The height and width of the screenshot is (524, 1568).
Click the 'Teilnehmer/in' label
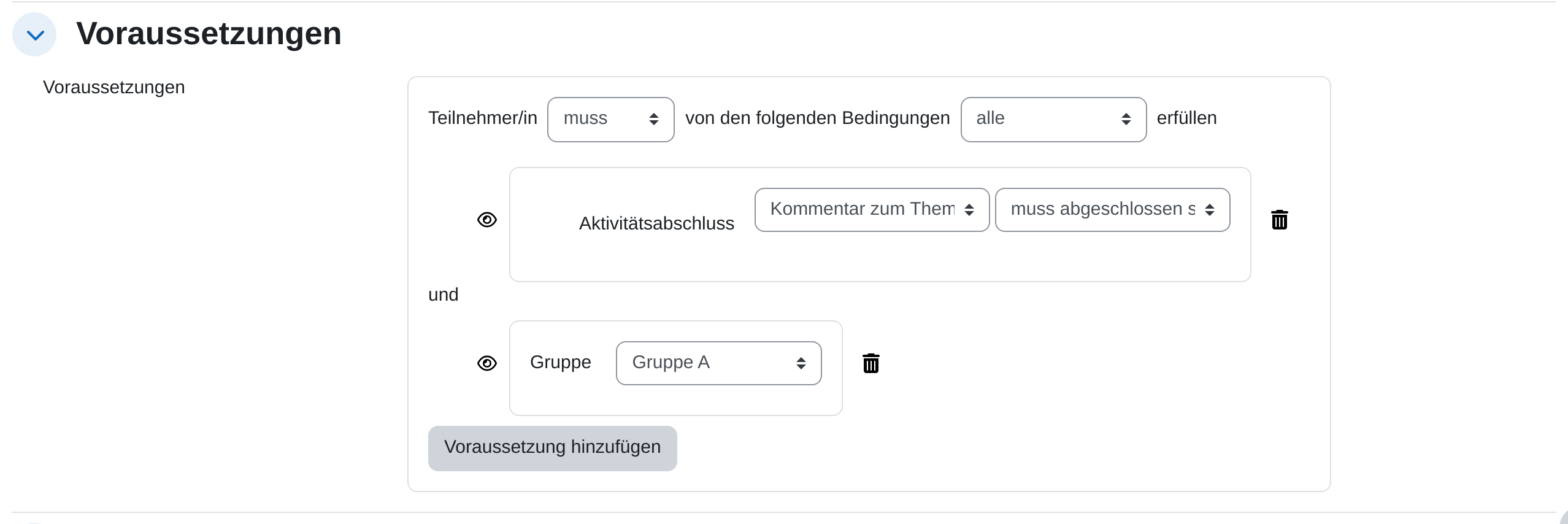click(482, 118)
